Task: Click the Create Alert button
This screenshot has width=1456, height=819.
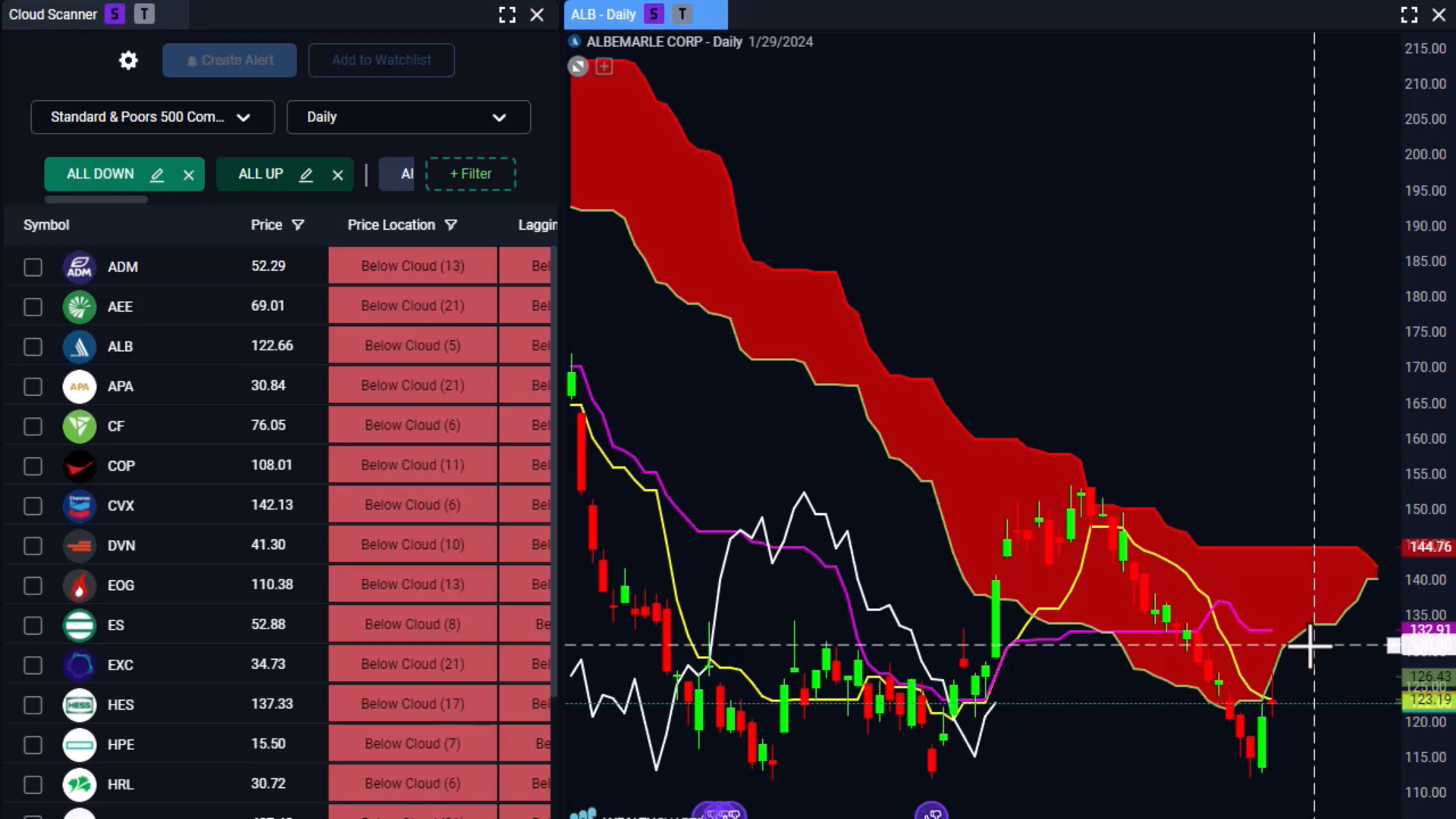Action: point(229,60)
